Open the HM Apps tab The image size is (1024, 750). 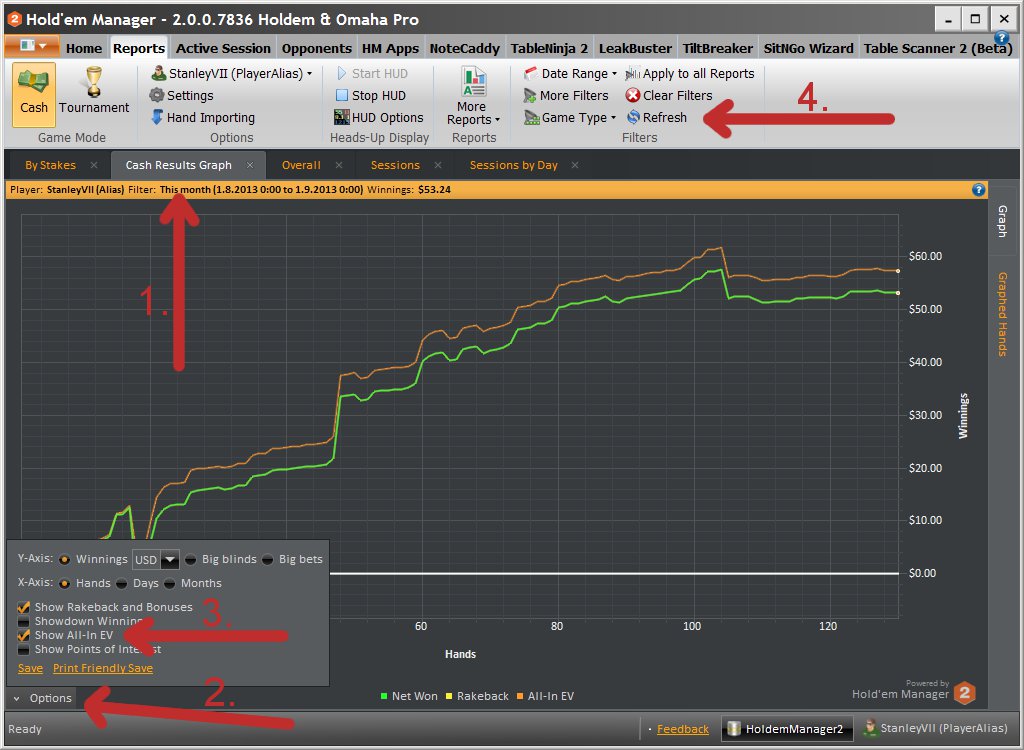coord(391,48)
